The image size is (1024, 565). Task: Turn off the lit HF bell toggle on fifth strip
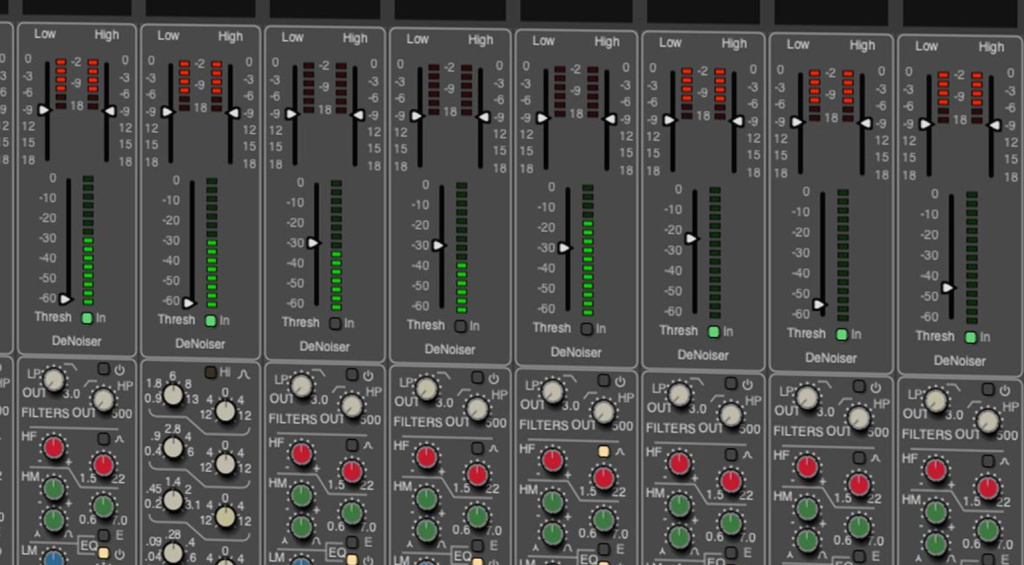[x=604, y=451]
